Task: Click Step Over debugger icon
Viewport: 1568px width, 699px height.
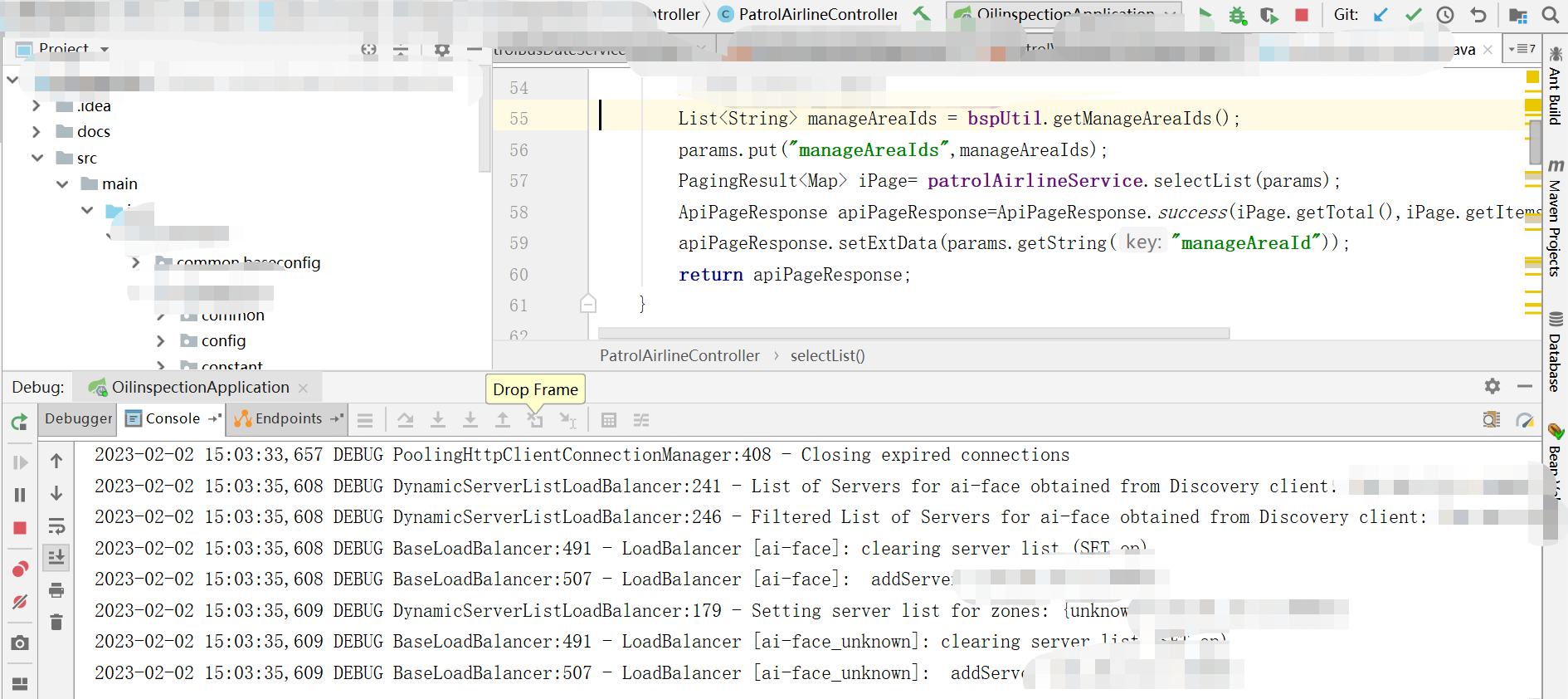Action: coord(405,420)
